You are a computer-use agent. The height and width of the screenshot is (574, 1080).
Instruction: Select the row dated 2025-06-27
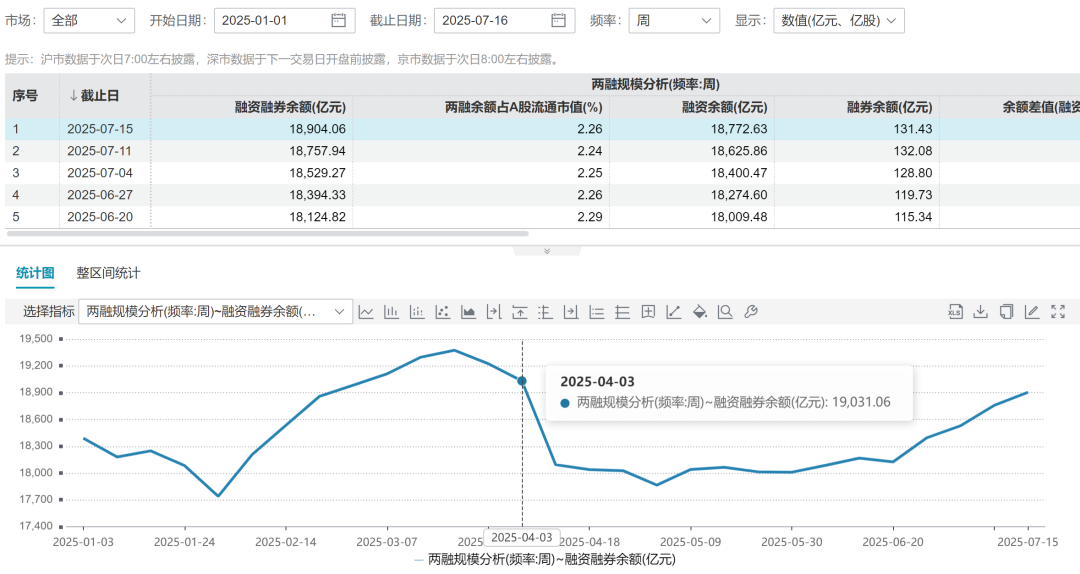[x=542, y=195]
